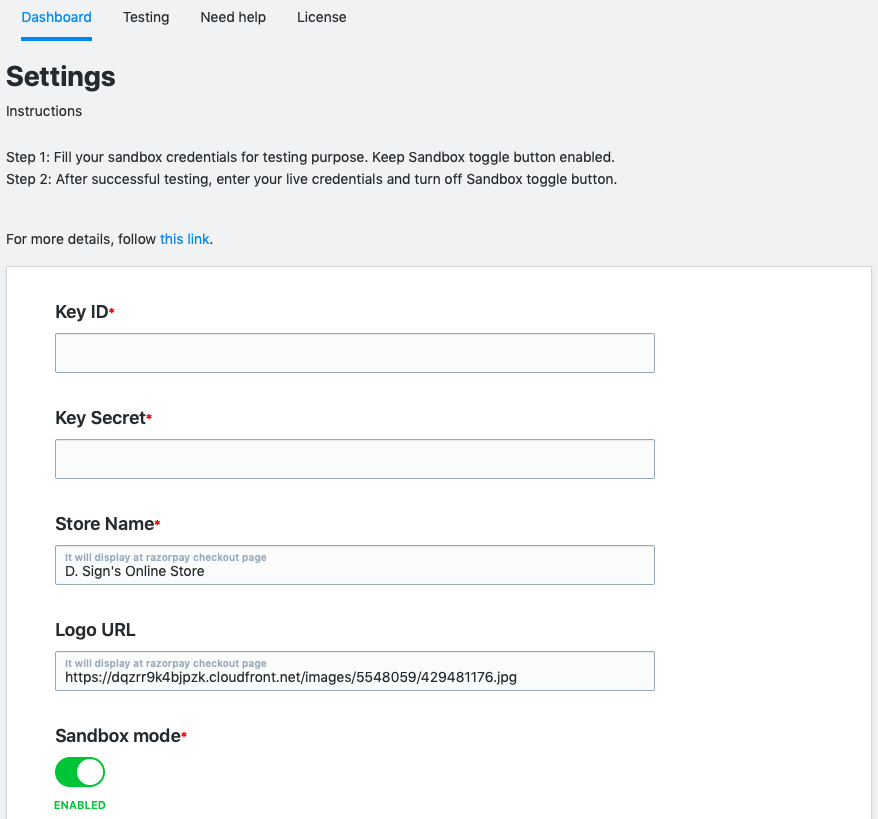Viewport: 878px width, 819px height.
Task: Go to the License tab
Action: (321, 18)
